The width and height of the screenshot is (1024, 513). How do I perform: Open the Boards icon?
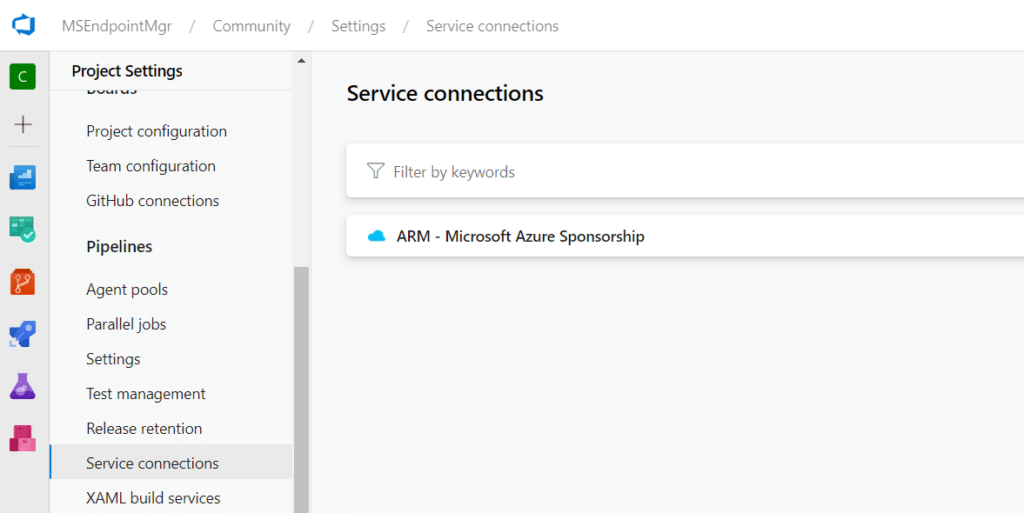[23, 230]
